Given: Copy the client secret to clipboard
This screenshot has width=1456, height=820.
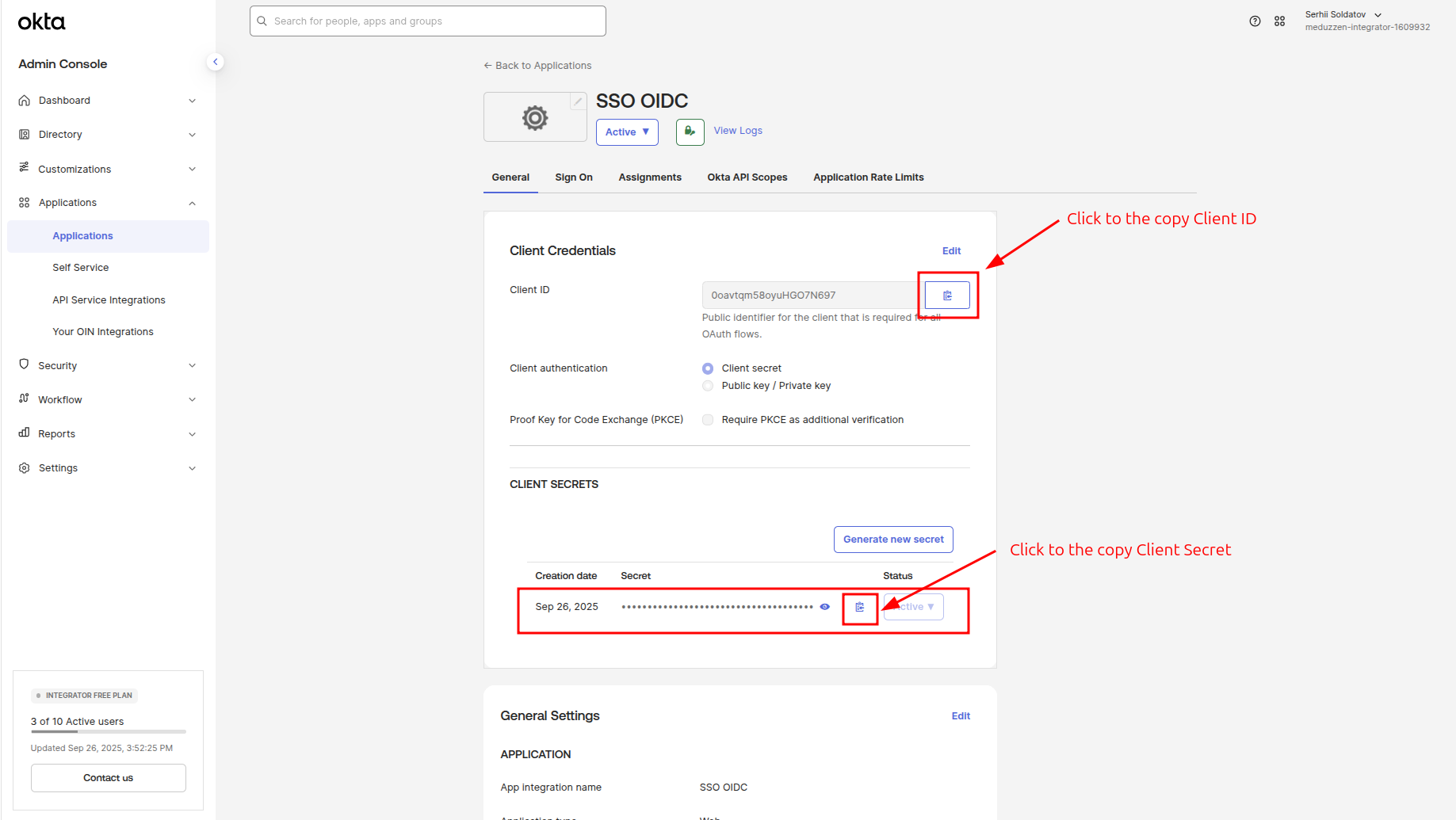Looking at the screenshot, I should 860,607.
